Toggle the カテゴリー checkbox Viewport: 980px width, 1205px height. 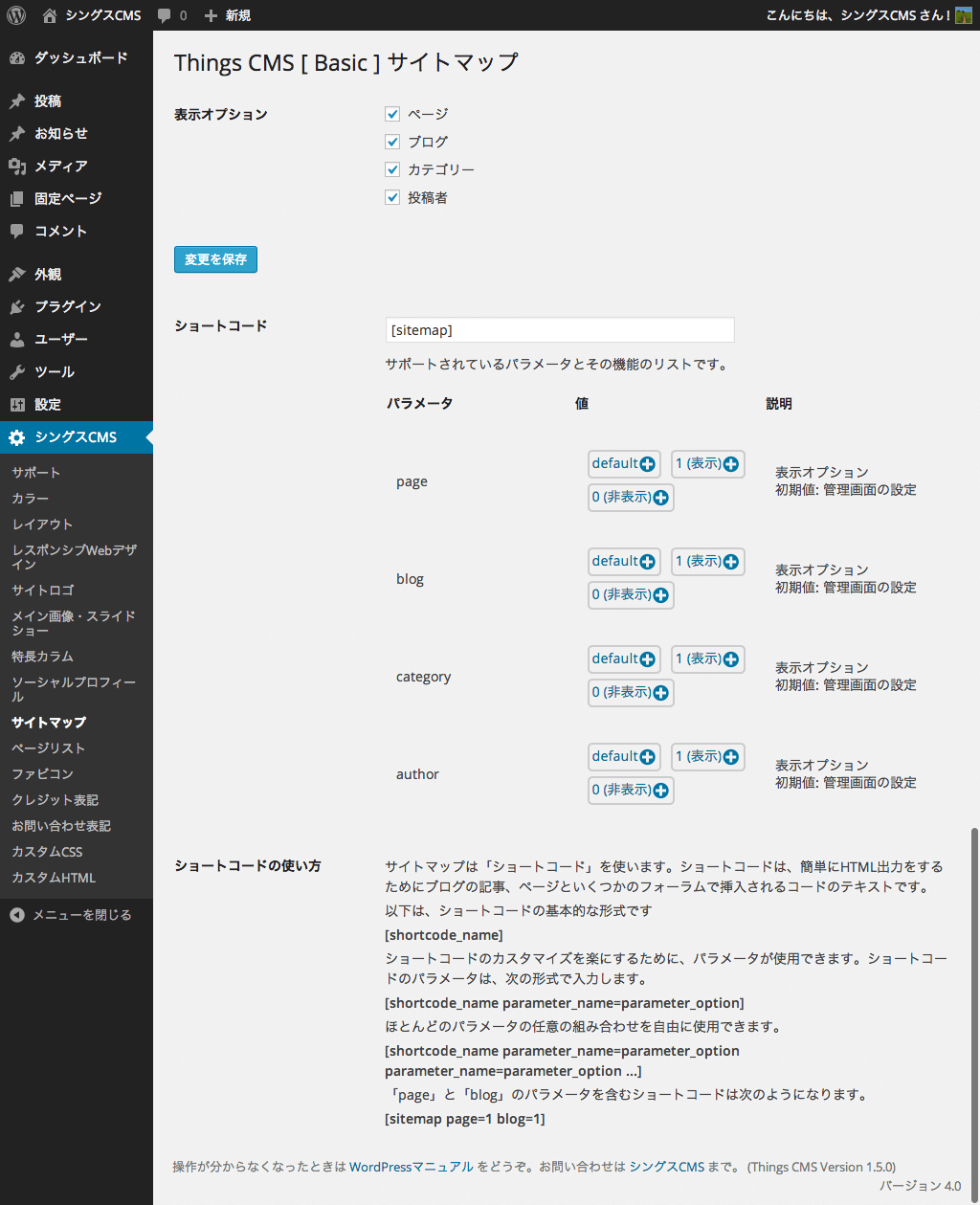tap(392, 169)
